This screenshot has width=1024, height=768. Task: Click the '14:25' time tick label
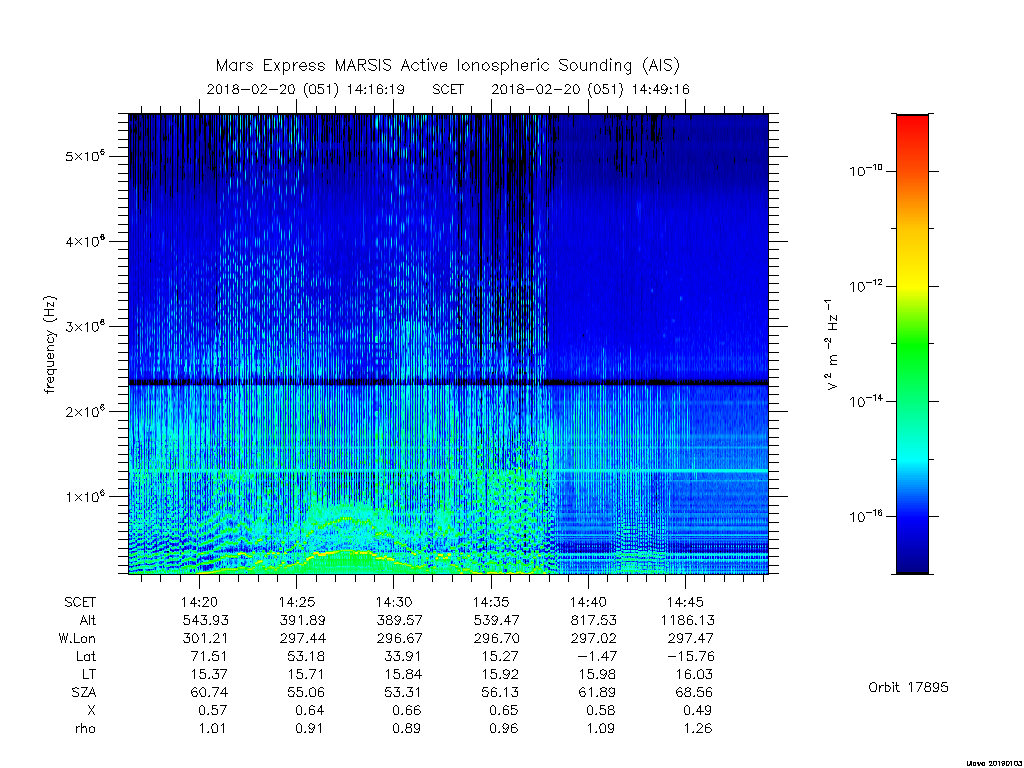[x=296, y=602]
